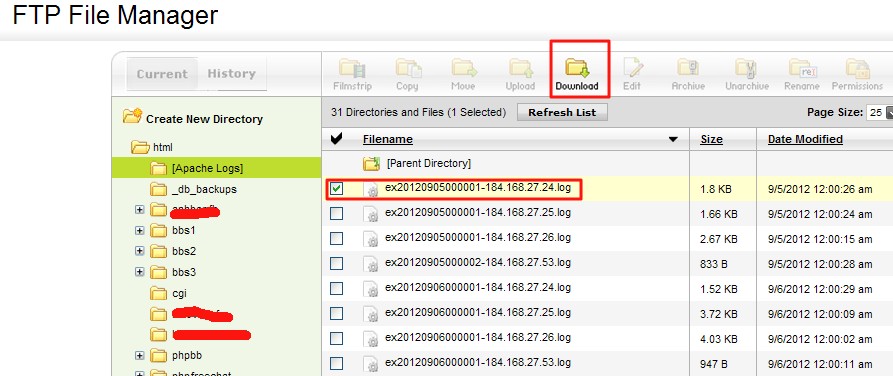The image size is (893, 376).
Task: Check the ex20120905000002-184.168.27.53.log checkbox
Action: coord(337,263)
